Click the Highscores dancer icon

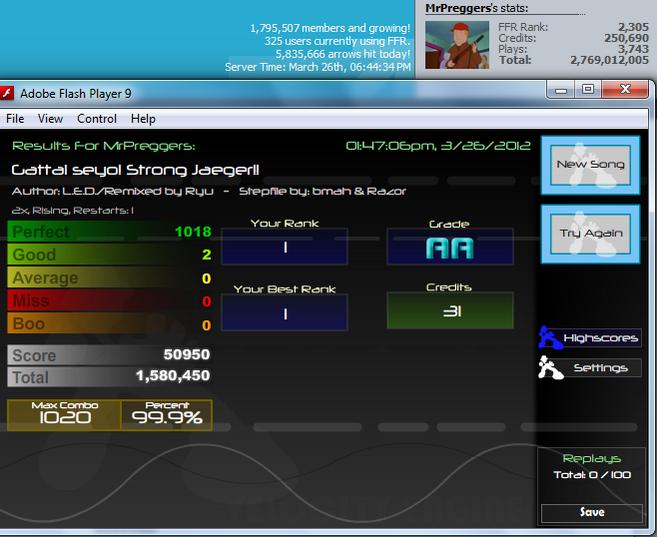coord(550,338)
